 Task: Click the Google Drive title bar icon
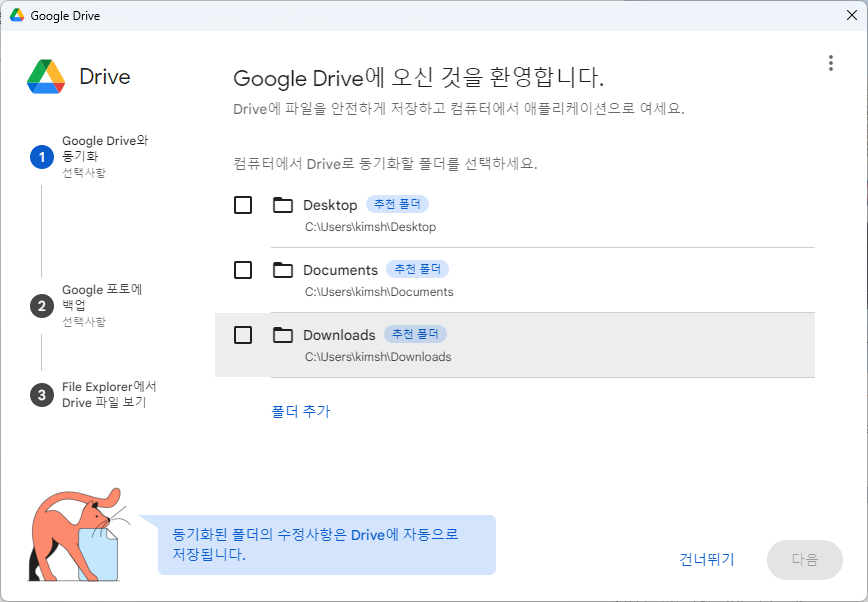tap(17, 16)
